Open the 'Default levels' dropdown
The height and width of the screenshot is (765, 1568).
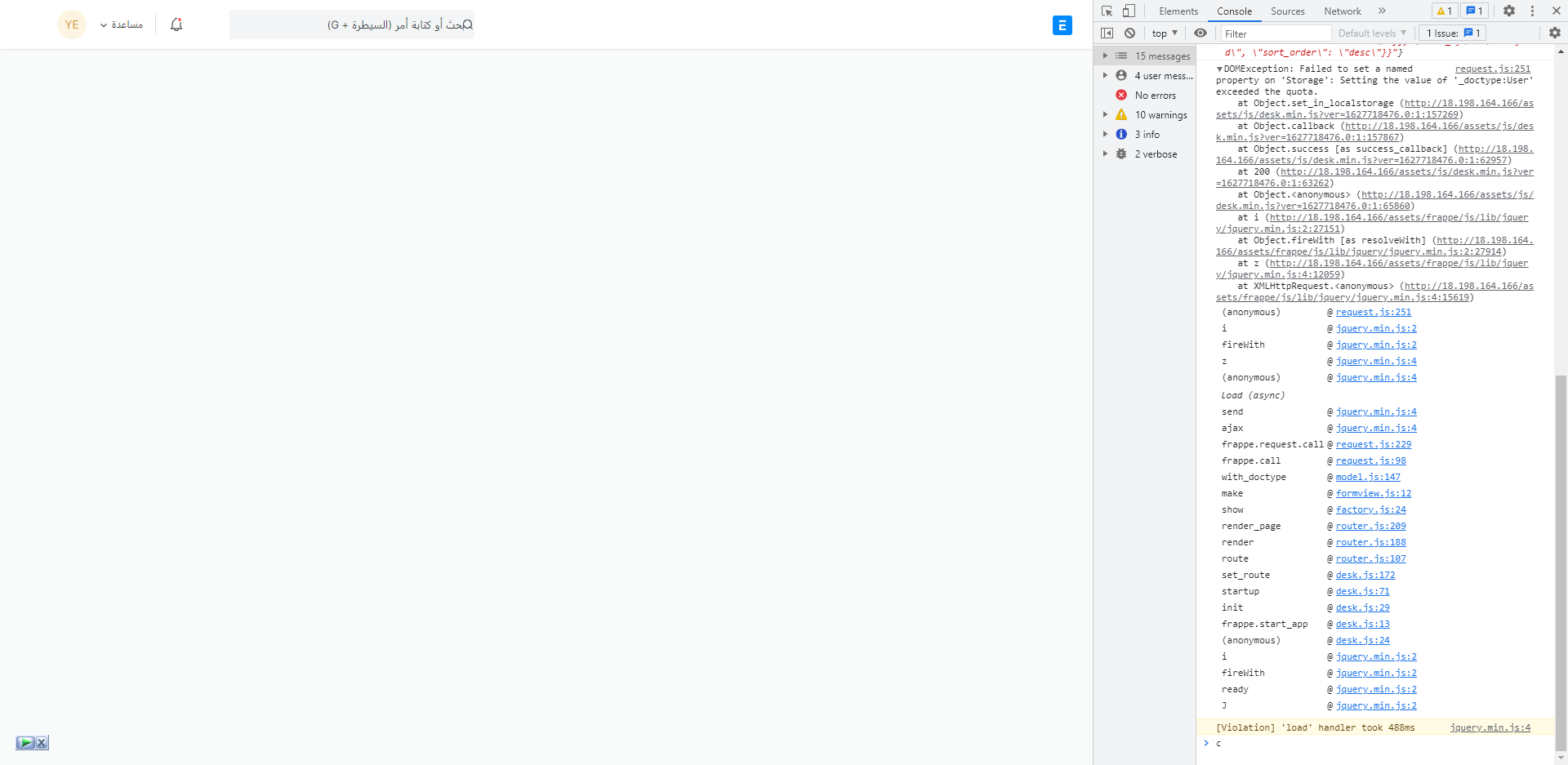coord(1371,33)
